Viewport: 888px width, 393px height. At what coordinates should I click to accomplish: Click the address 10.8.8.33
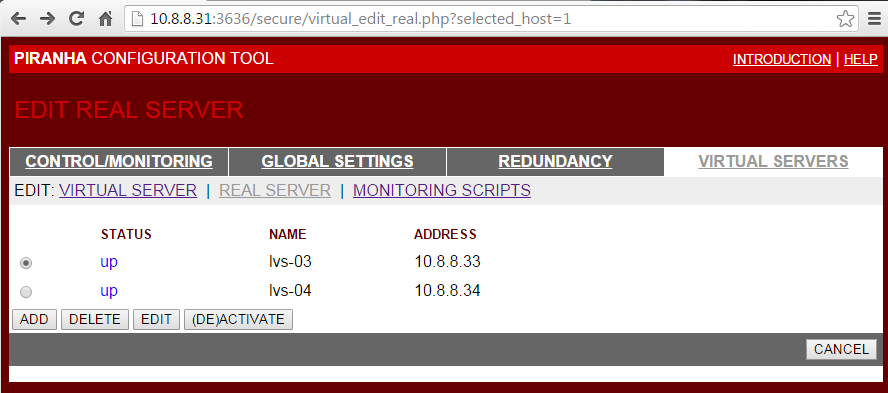pos(447,262)
